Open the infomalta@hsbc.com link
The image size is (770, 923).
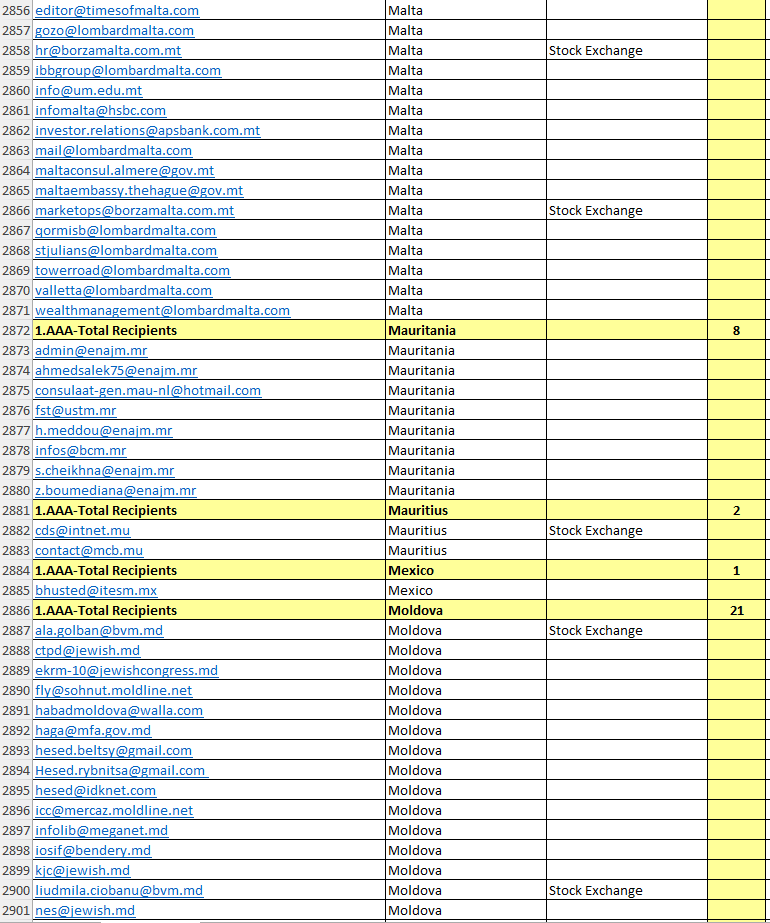point(101,111)
